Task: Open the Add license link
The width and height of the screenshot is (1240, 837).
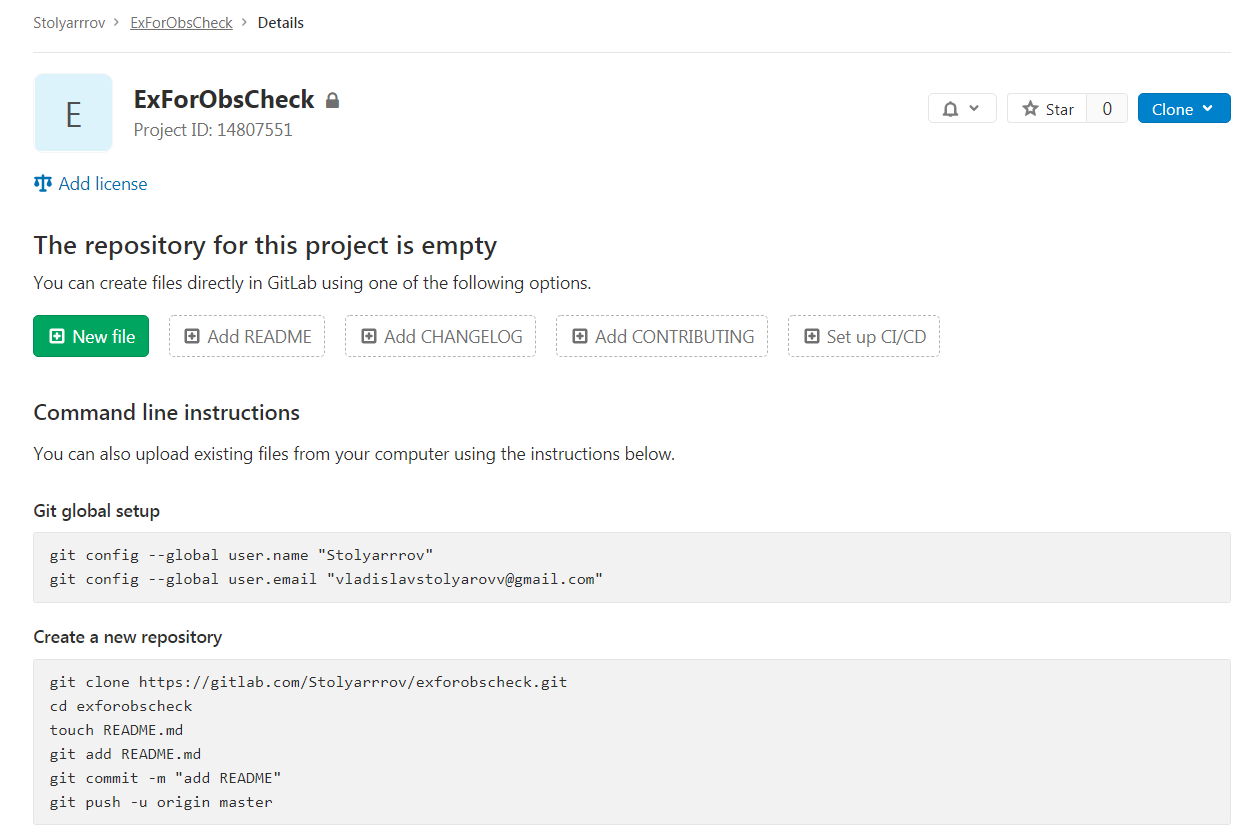Action: (x=102, y=184)
